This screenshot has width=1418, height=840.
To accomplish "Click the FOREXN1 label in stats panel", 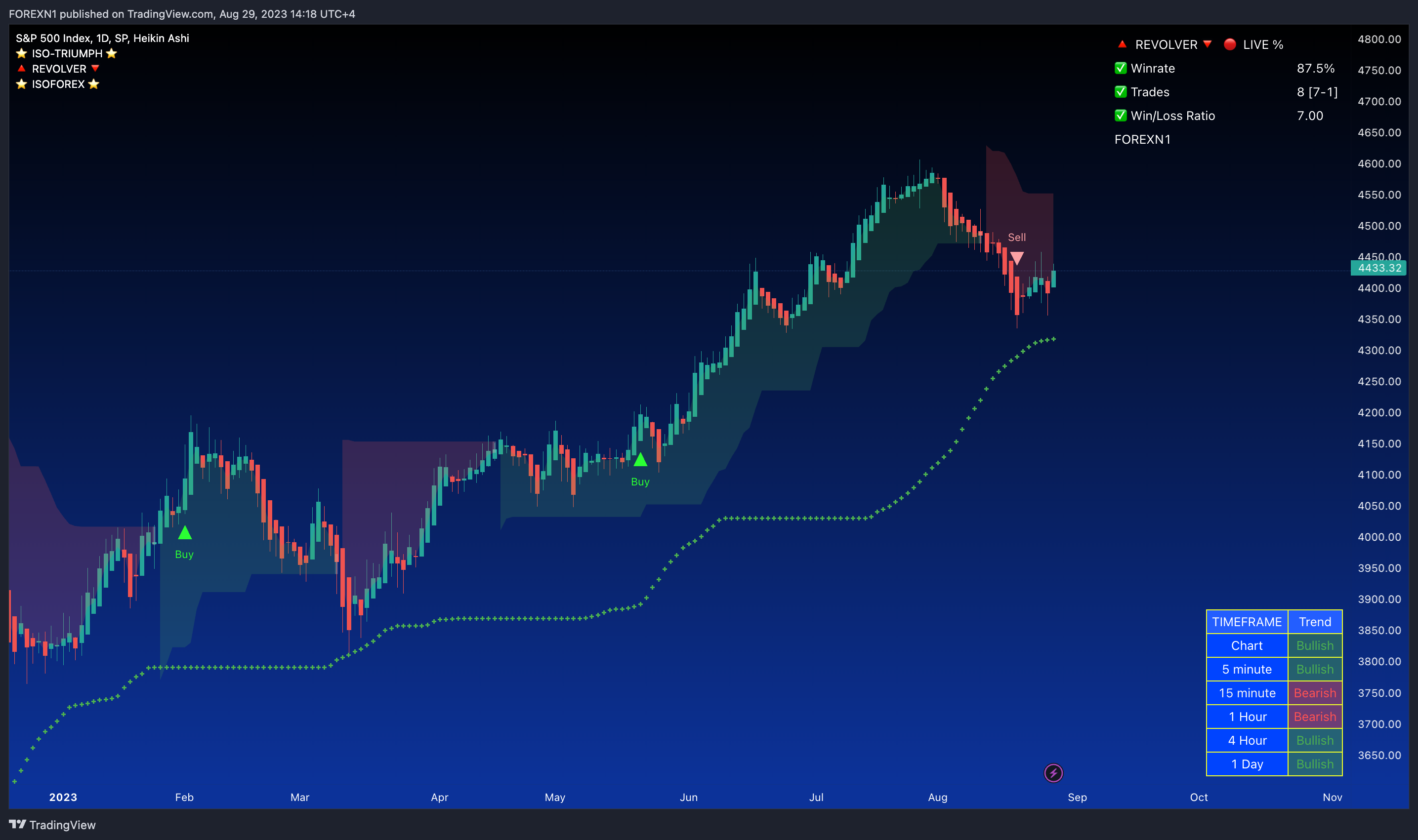I will pyautogui.click(x=1142, y=139).
